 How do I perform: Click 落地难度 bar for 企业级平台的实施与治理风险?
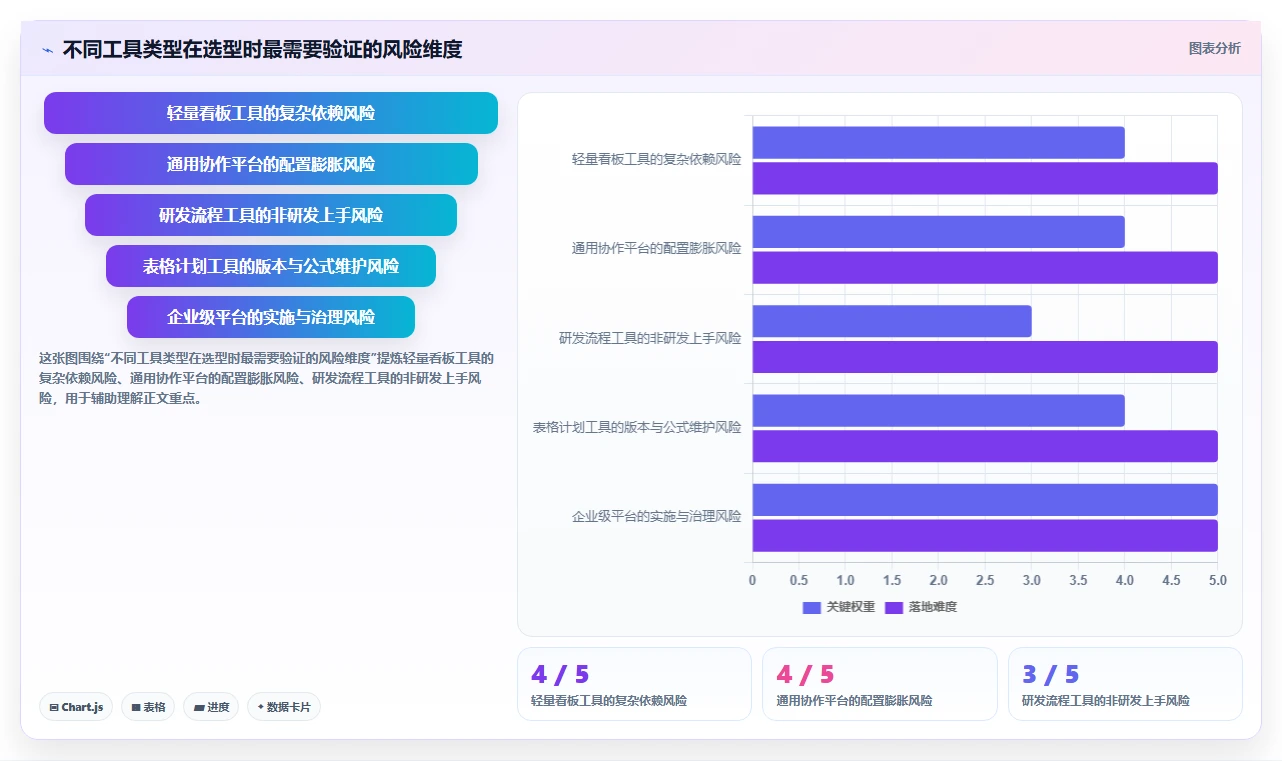point(985,535)
